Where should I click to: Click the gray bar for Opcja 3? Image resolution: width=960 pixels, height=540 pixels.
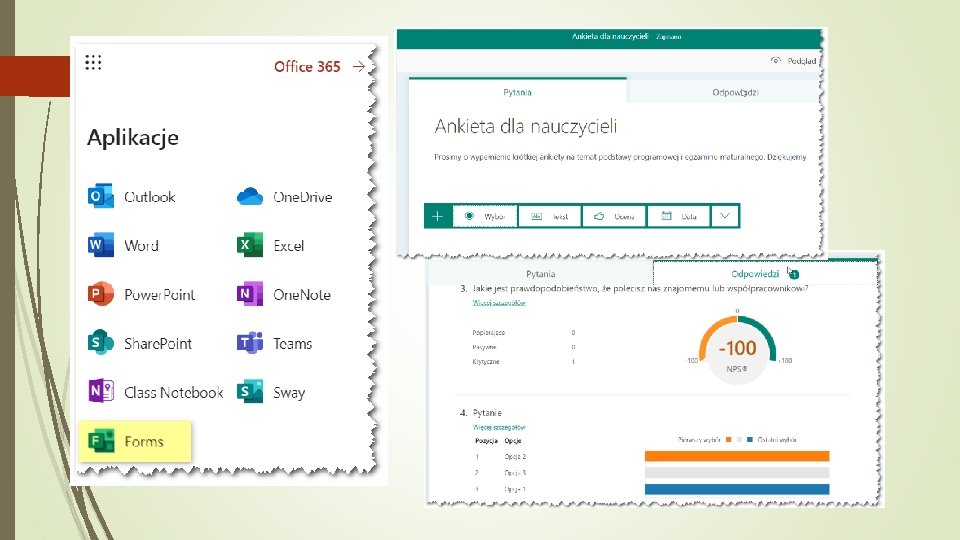coord(737,473)
